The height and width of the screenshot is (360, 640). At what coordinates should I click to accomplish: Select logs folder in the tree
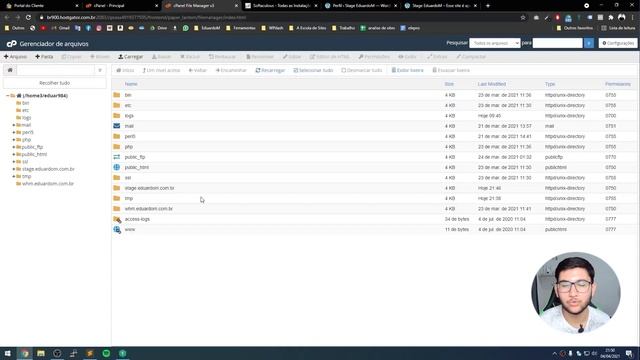point(27,118)
